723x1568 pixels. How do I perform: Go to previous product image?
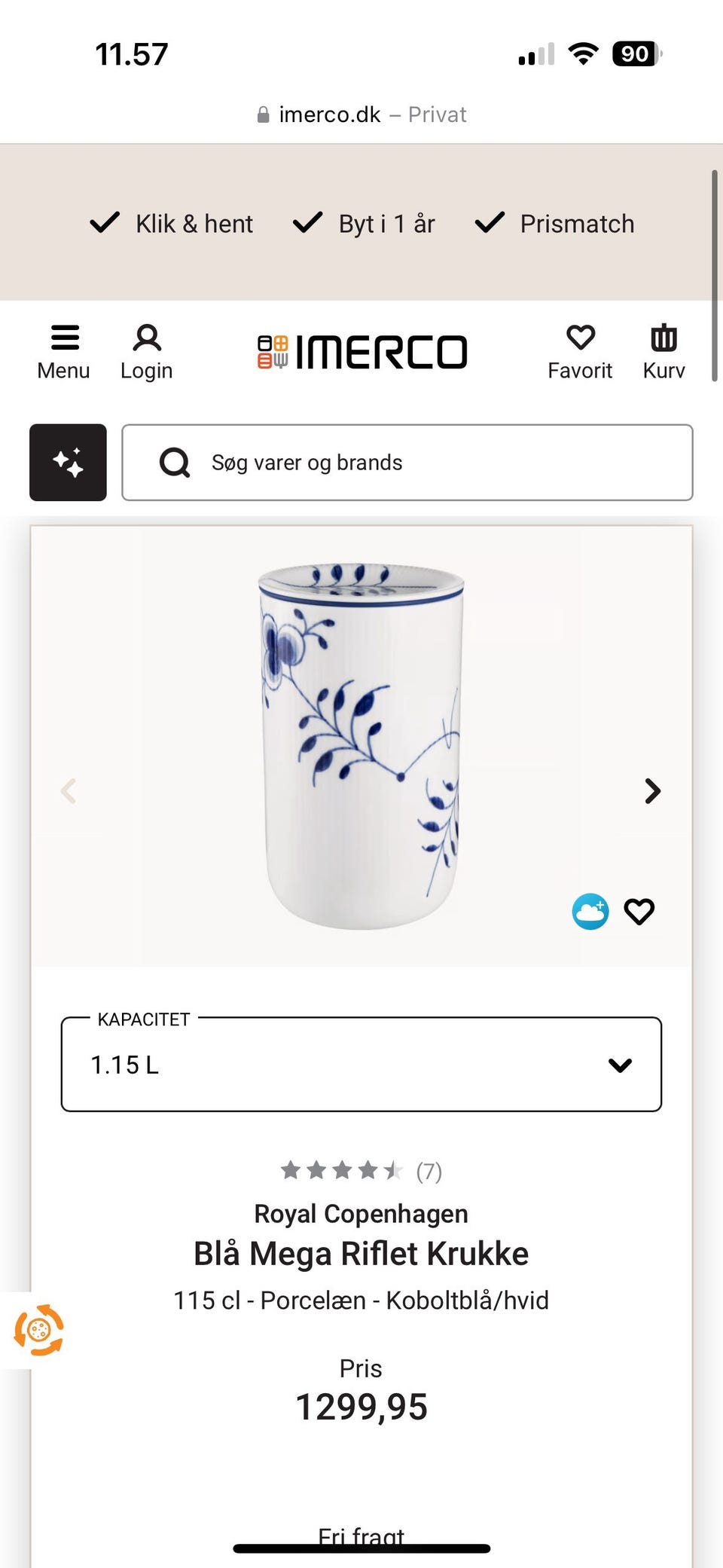pyautogui.click(x=69, y=791)
